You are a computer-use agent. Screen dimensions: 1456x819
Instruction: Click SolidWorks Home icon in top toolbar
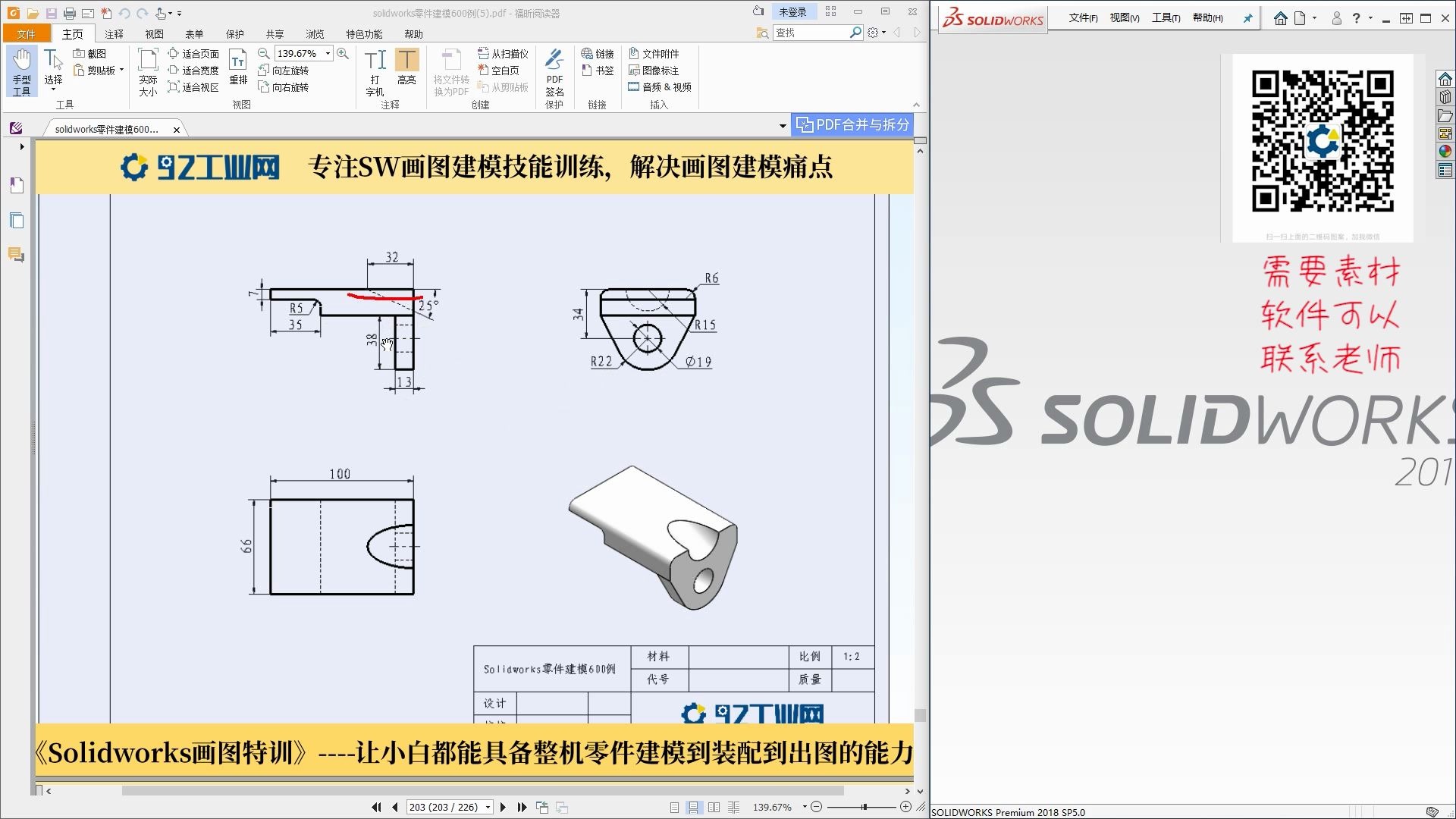(x=1280, y=18)
